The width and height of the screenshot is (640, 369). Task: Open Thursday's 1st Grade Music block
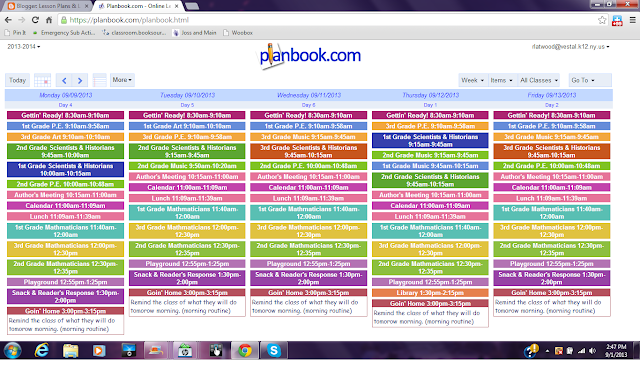click(x=430, y=166)
